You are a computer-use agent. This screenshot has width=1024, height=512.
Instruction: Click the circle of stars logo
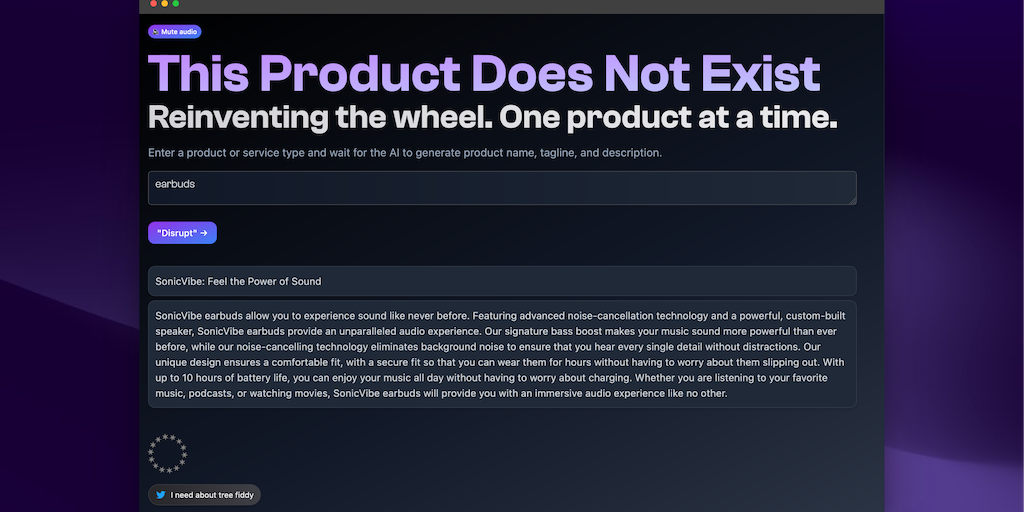click(x=168, y=453)
